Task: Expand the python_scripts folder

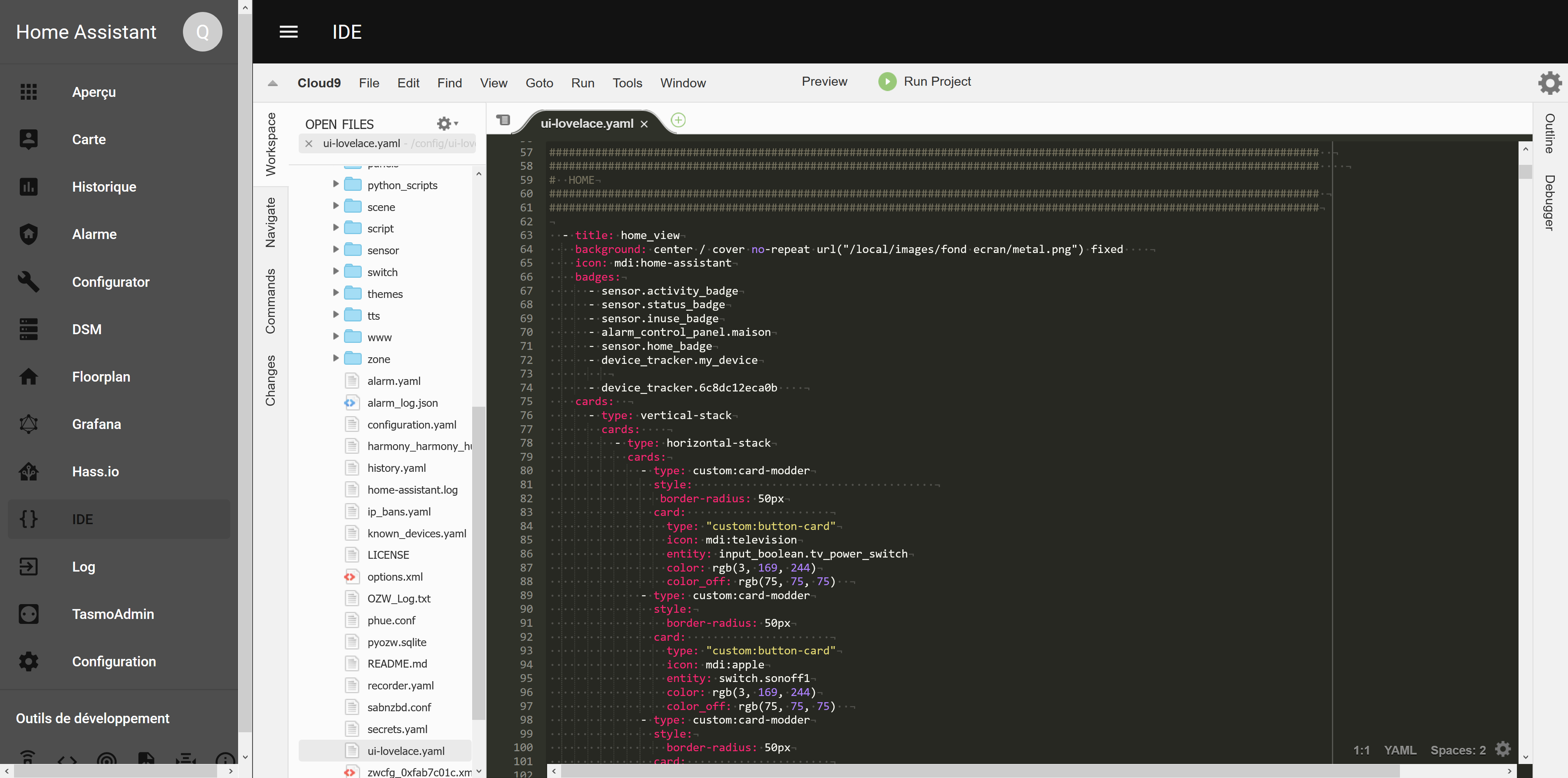Action: pyautogui.click(x=335, y=184)
